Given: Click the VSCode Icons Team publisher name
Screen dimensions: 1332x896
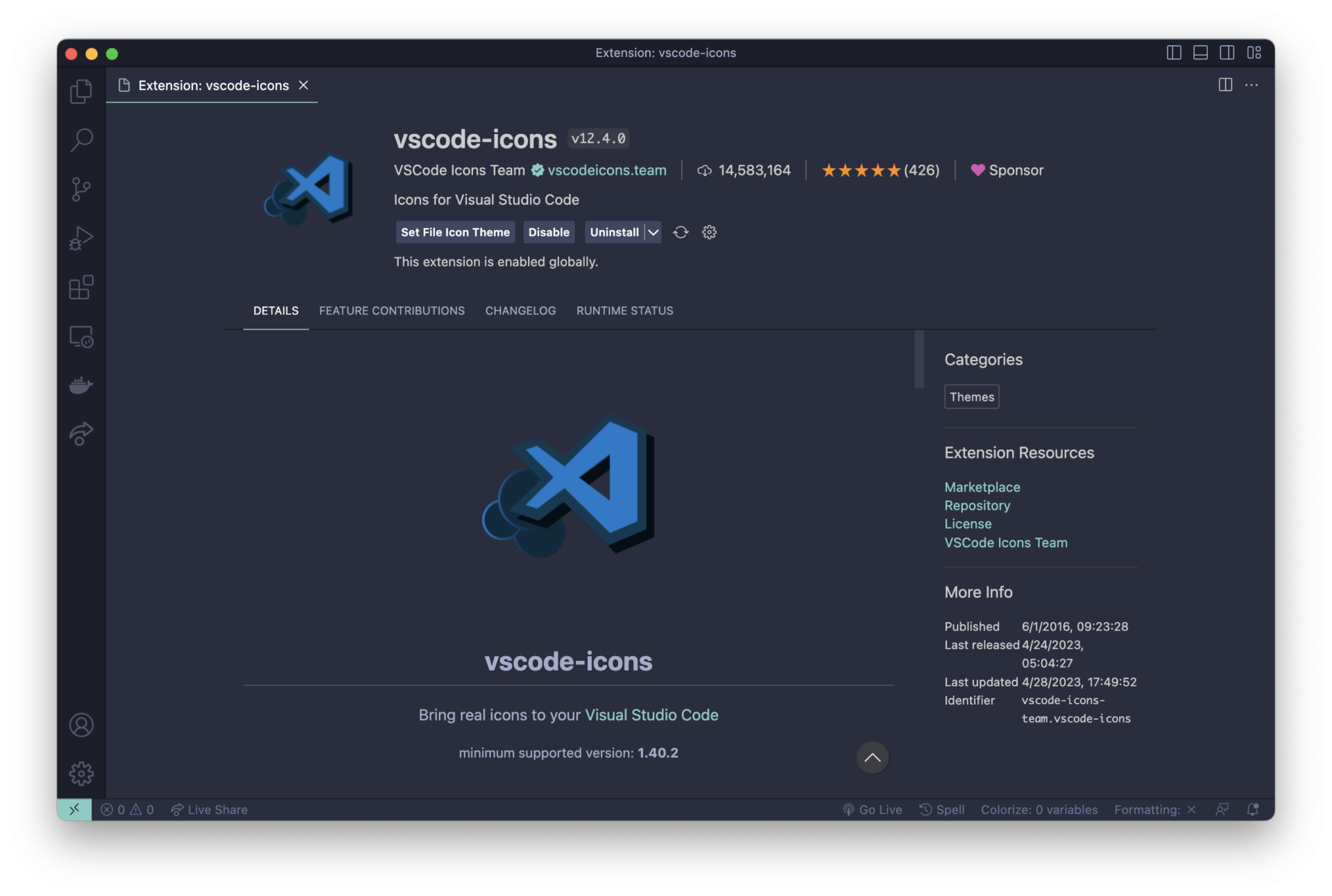Looking at the screenshot, I should 459,170.
